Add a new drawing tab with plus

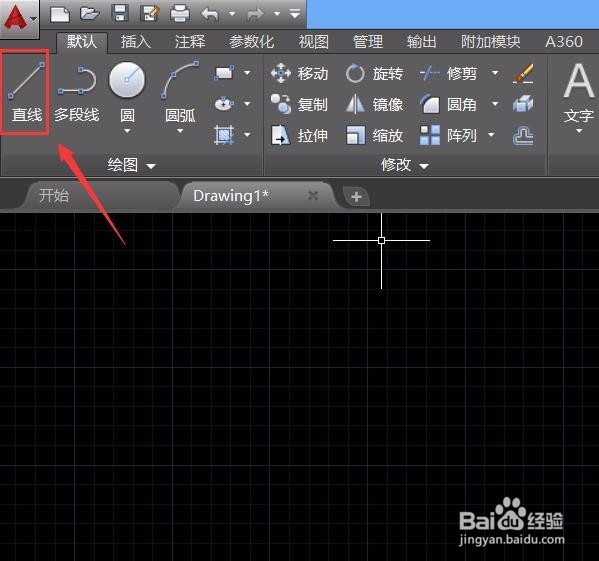[356, 197]
